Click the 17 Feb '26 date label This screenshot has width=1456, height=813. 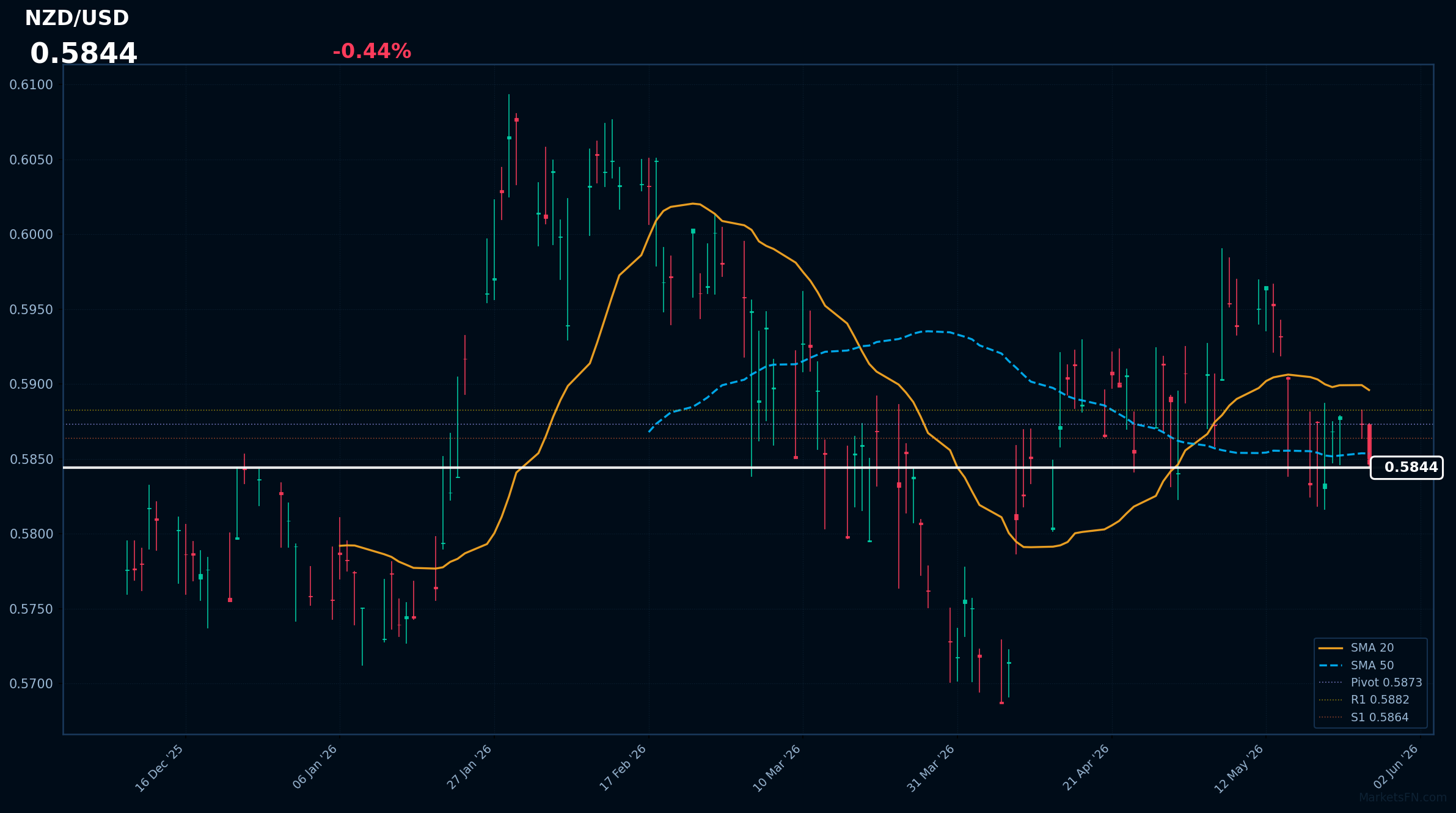tap(623, 768)
